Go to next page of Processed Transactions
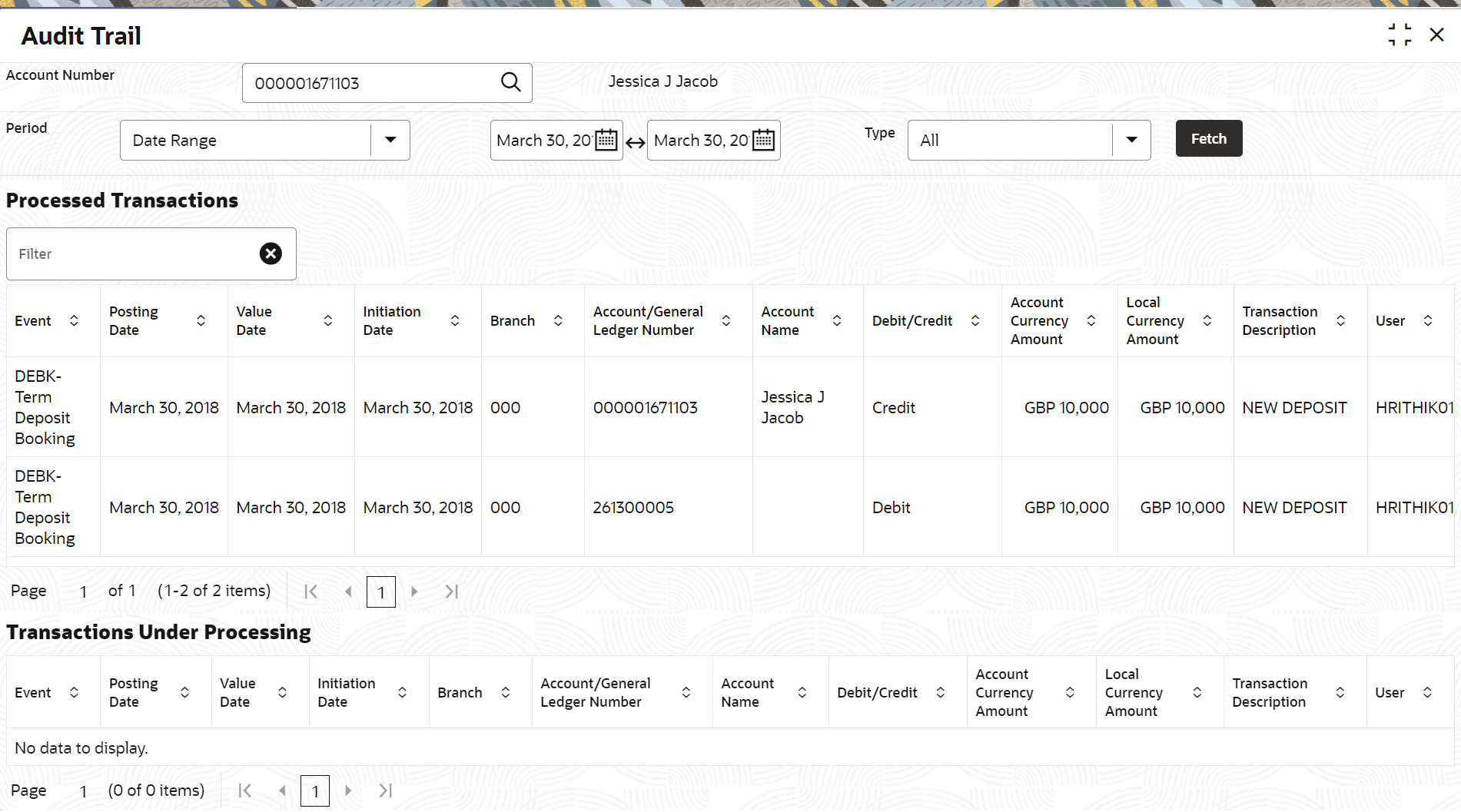Image resolution: width=1461 pixels, height=812 pixels. 414,592
